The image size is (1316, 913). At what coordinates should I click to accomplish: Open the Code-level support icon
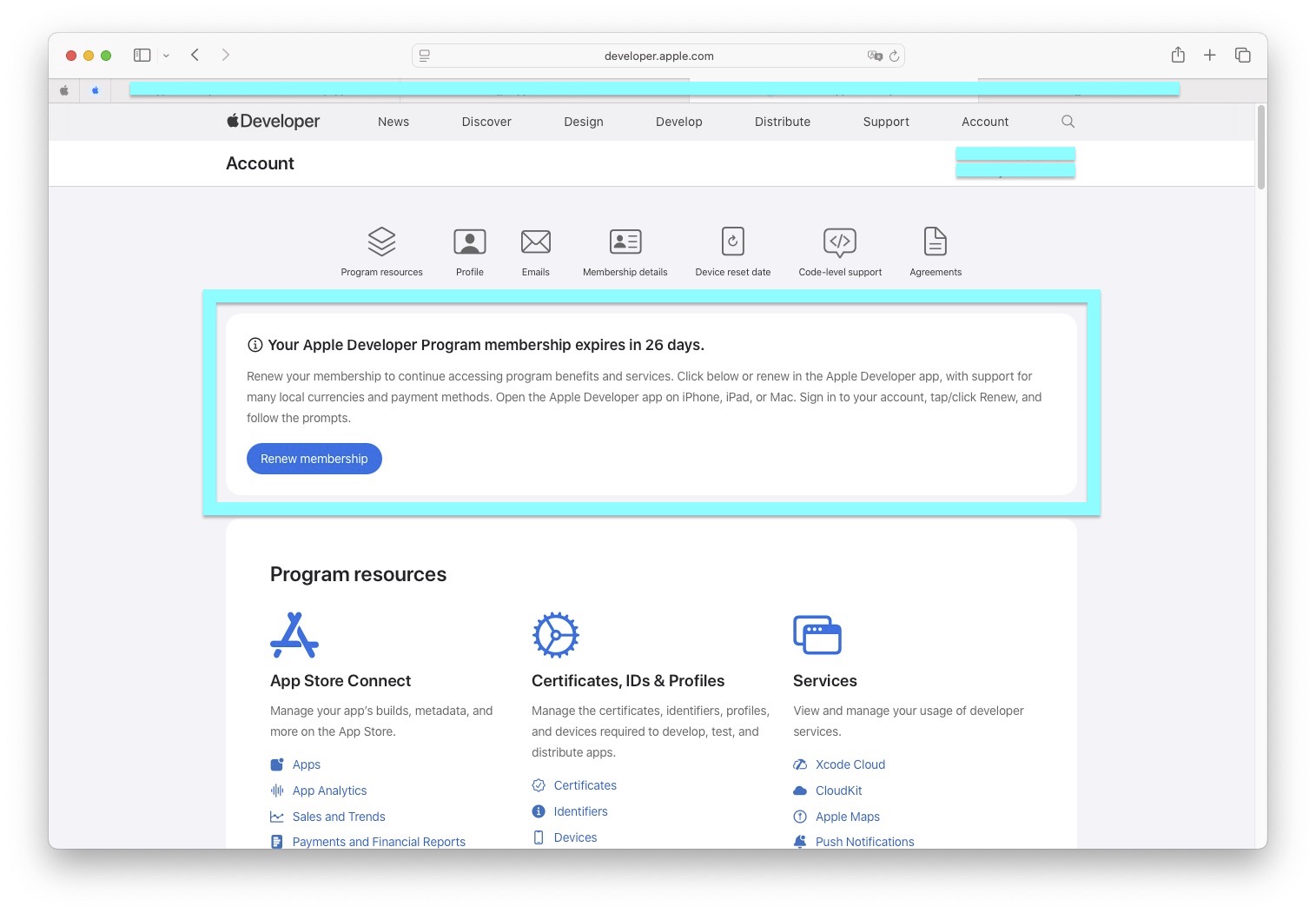(840, 241)
